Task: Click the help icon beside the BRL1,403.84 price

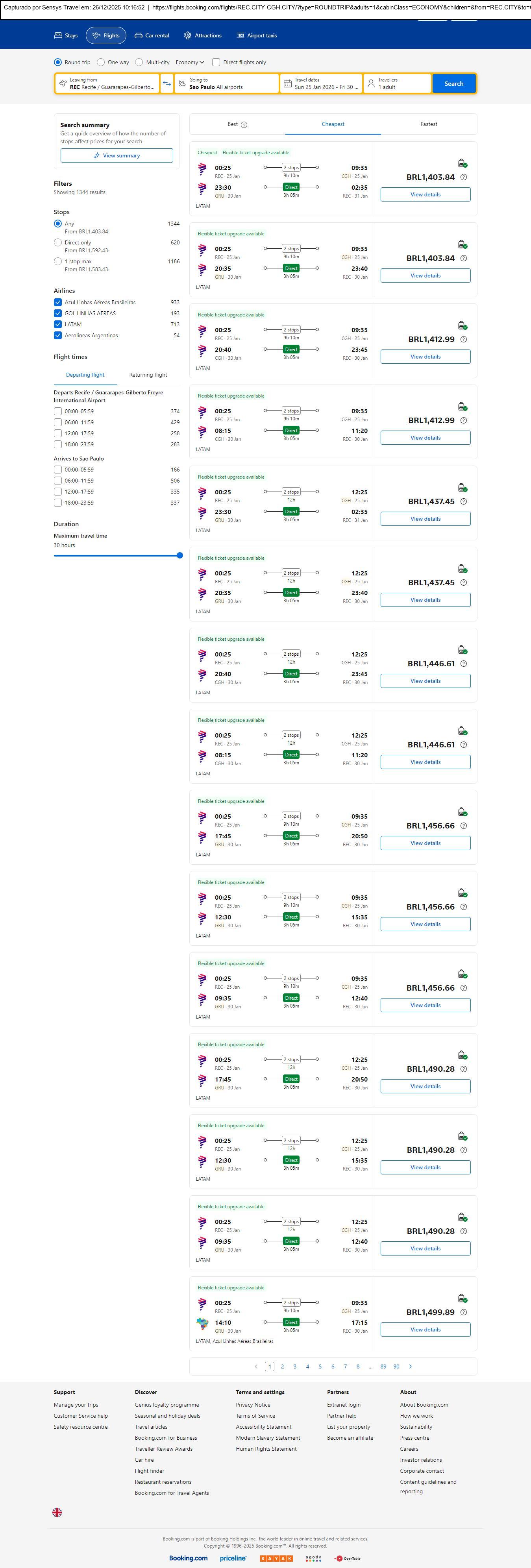Action: click(463, 177)
